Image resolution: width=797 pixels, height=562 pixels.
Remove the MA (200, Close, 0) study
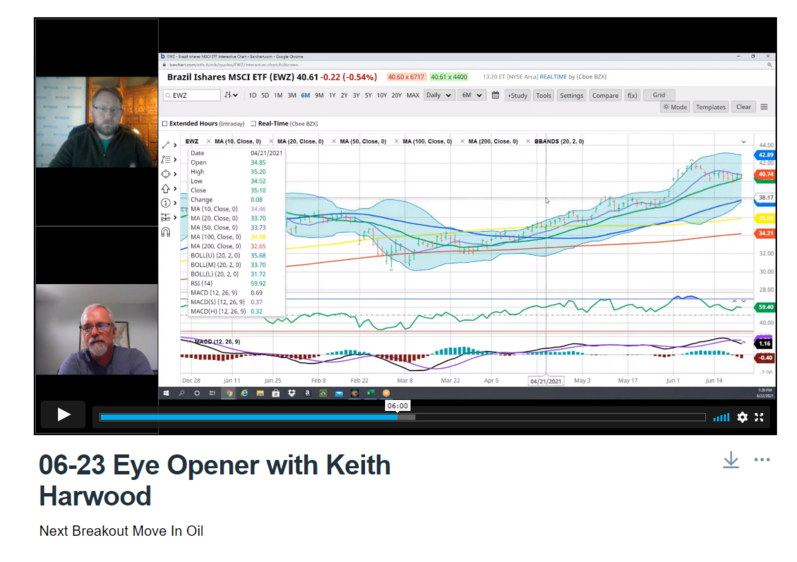[462, 141]
